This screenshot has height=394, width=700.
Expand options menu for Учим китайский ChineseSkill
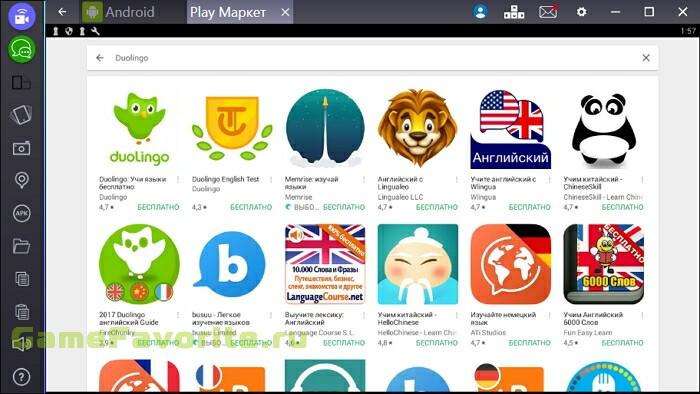point(642,180)
